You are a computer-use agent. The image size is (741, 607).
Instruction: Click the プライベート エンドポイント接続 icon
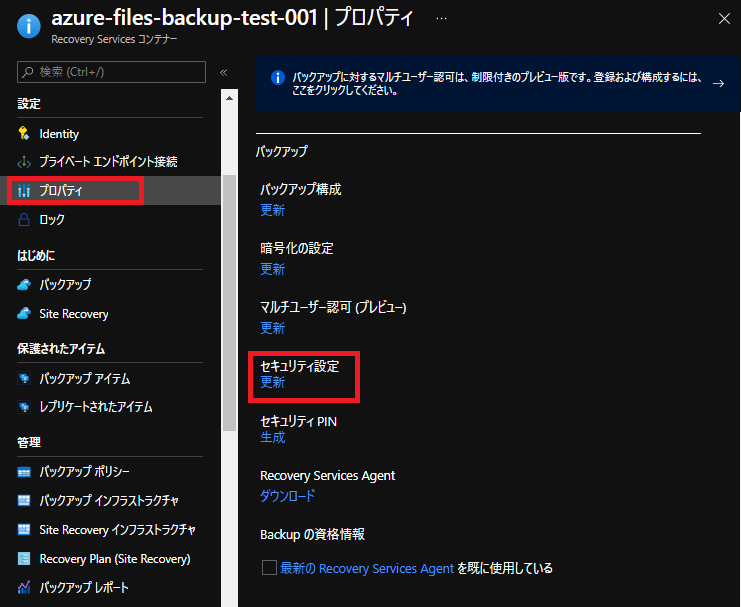pyautogui.click(x=24, y=162)
